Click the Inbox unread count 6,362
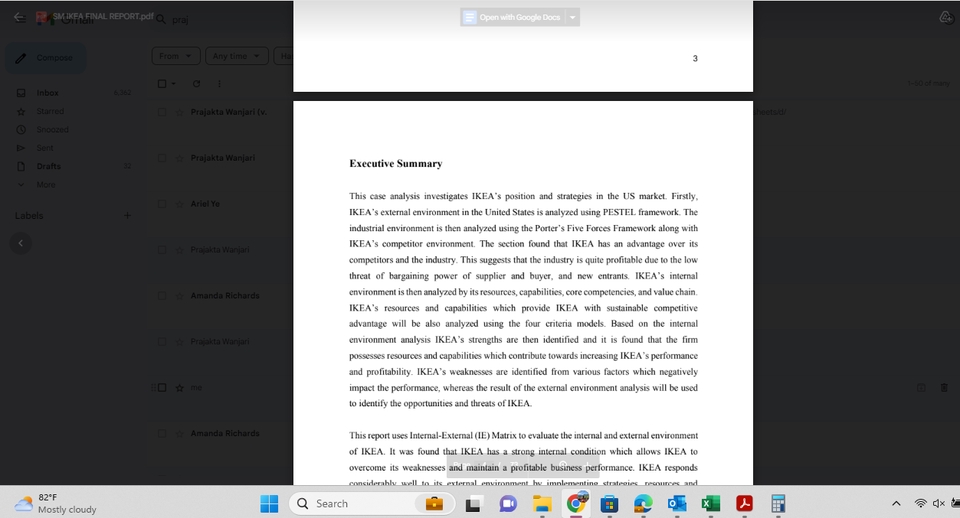The height and width of the screenshot is (518, 960). 122,92
